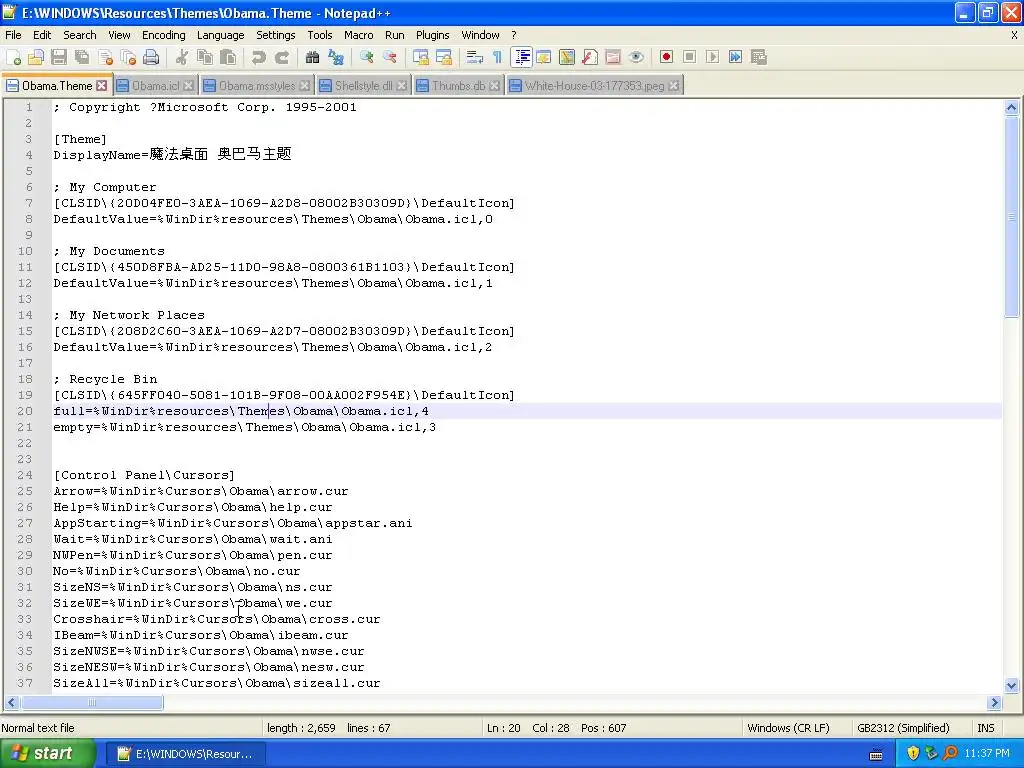Click the Stop recording macro icon
Image resolution: width=1024 pixels, height=768 pixels.
[x=689, y=57]
